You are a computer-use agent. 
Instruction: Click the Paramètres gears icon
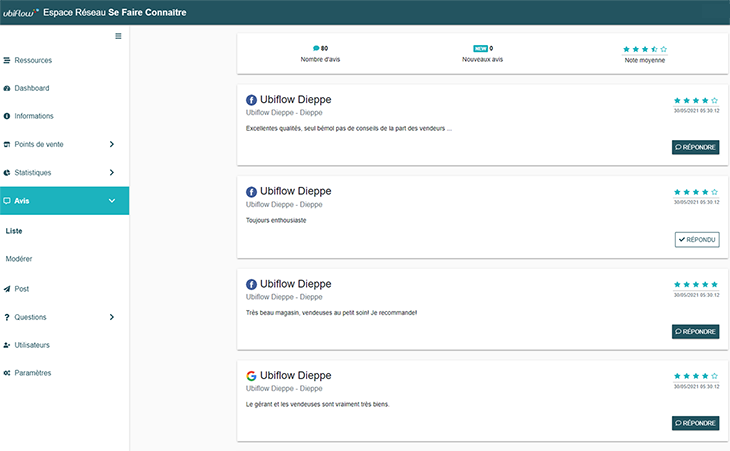[7, 373]
